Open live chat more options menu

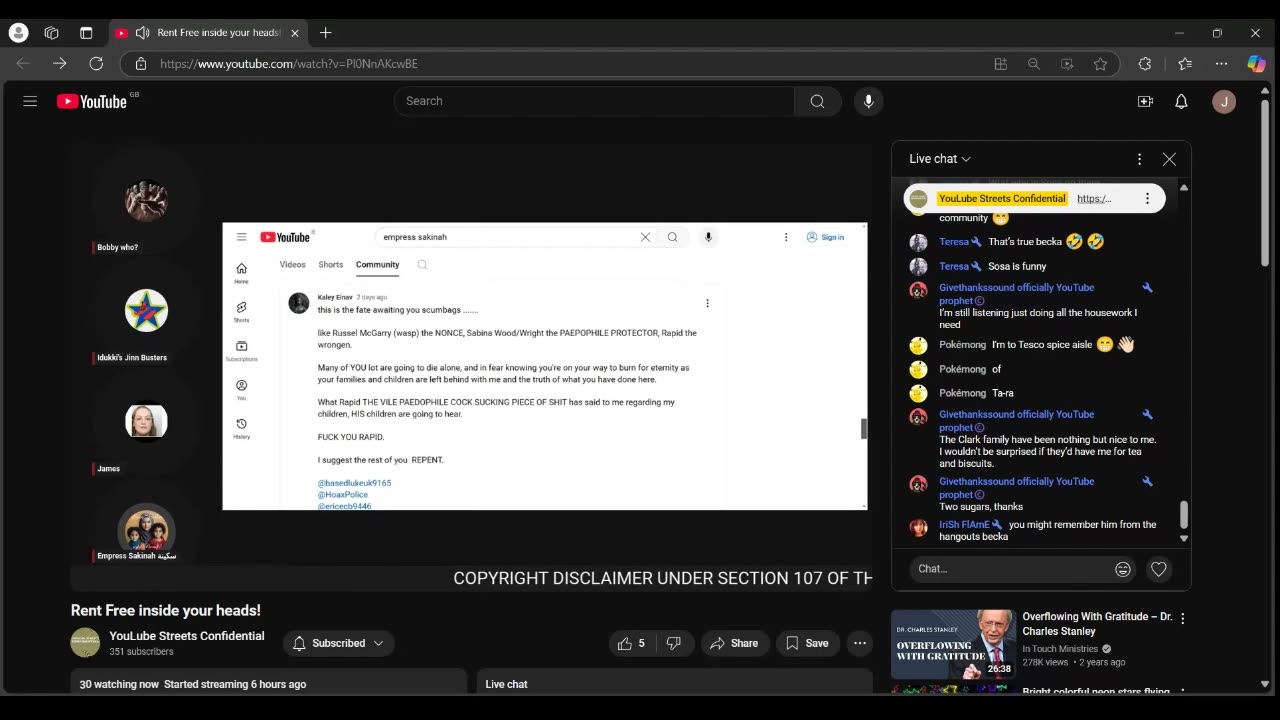click(1139, 159)
